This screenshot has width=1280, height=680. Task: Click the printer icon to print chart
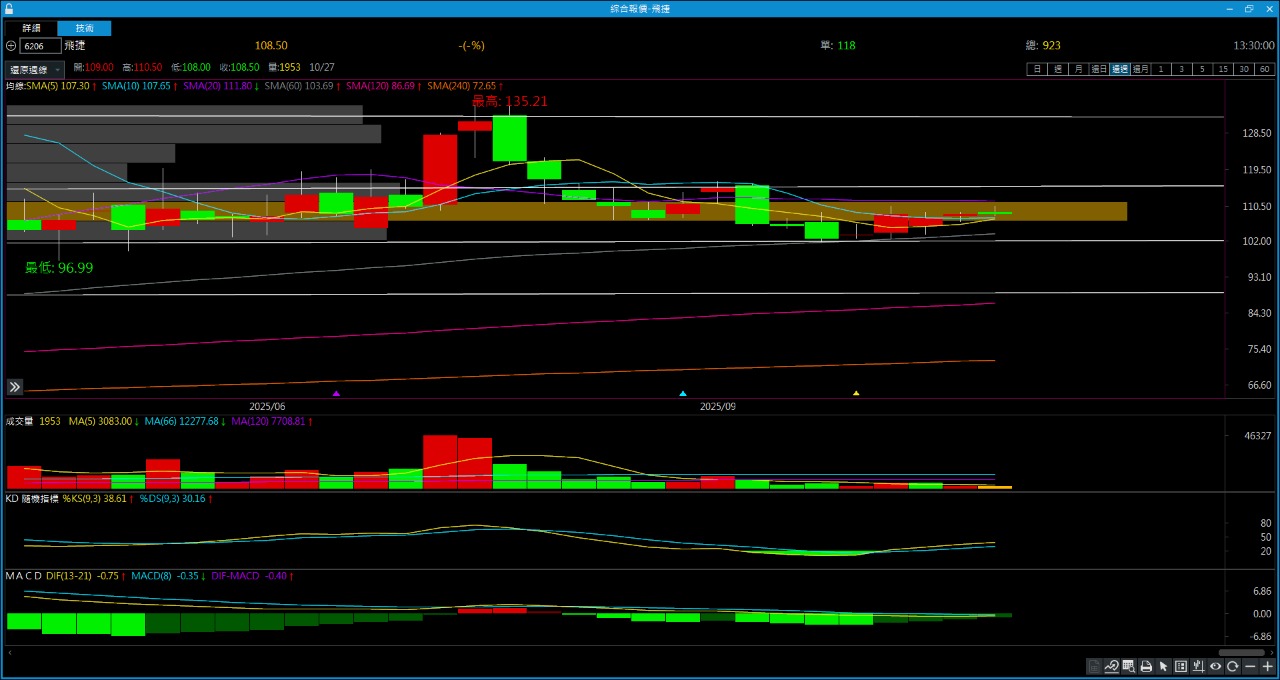(1146, 667)
